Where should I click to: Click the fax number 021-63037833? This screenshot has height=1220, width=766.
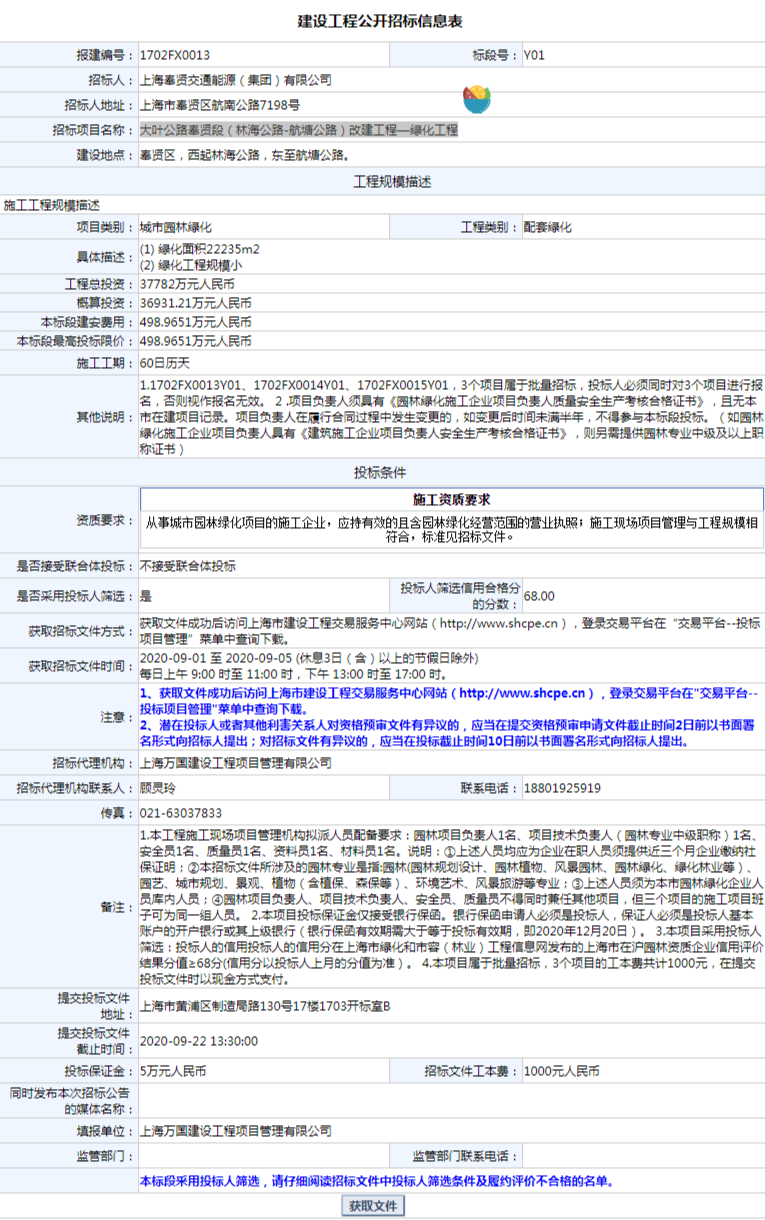pyautogui.click(x=180, y=813)
